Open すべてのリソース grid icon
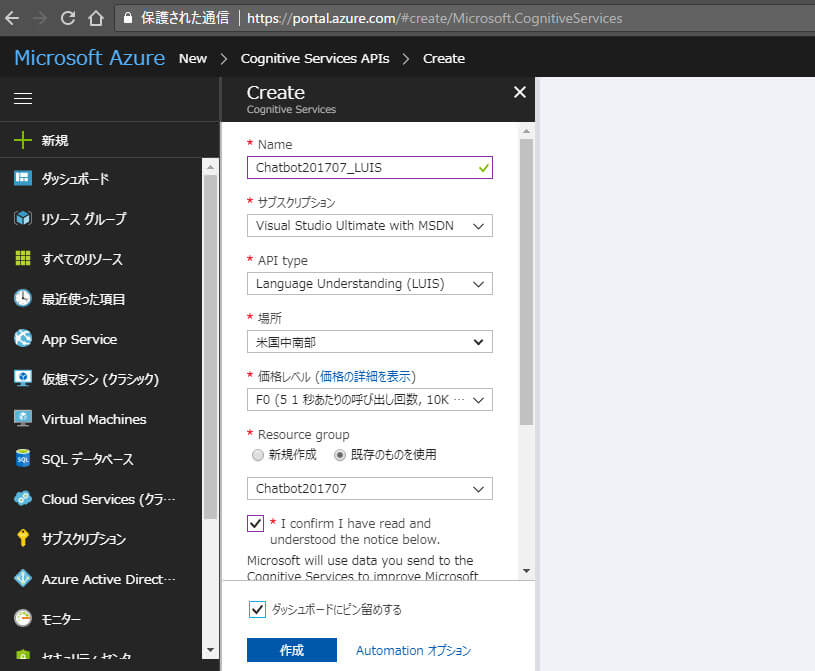The width and height of the screenshot is (815, 671). tap(23, 258)
